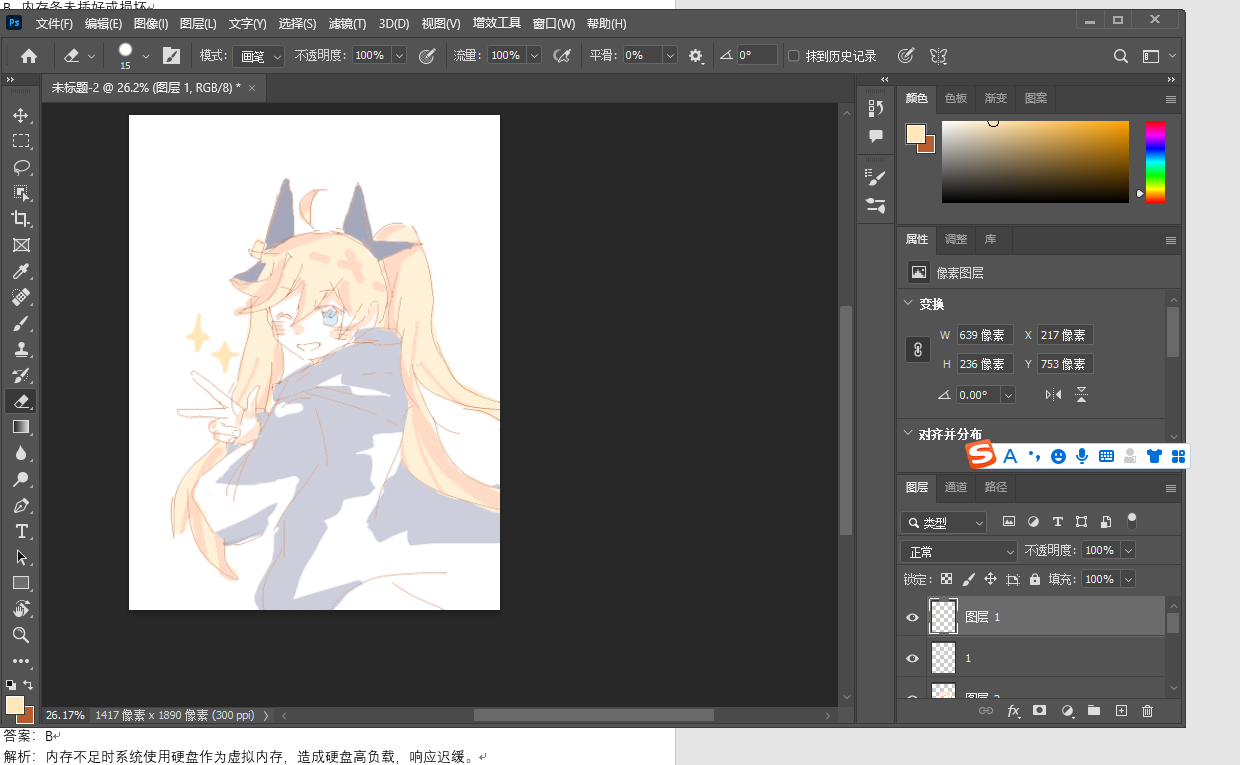Hide the 图层 1 layer visibility

point(912,618)
